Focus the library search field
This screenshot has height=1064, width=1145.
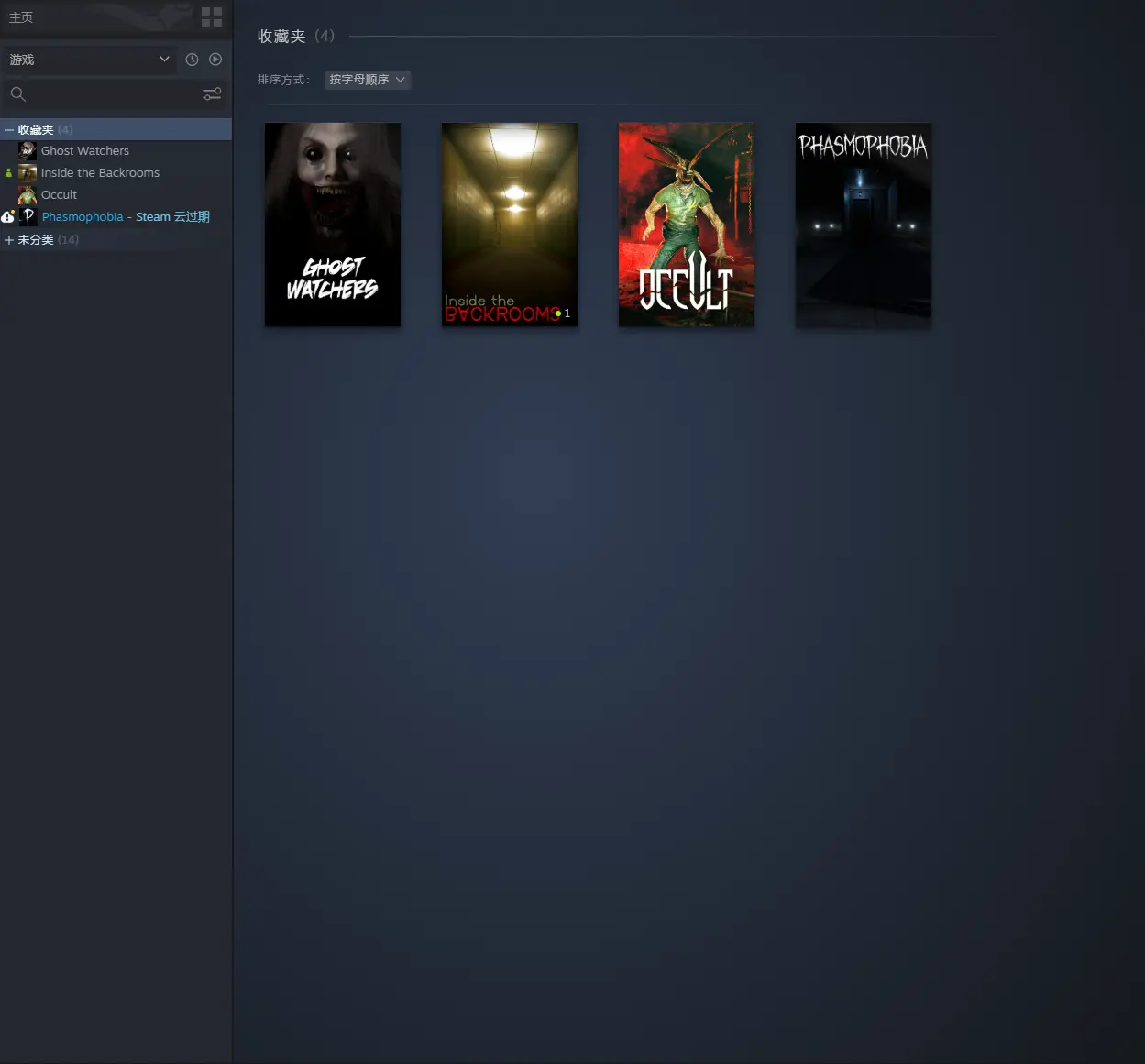[x=103, y=94]
